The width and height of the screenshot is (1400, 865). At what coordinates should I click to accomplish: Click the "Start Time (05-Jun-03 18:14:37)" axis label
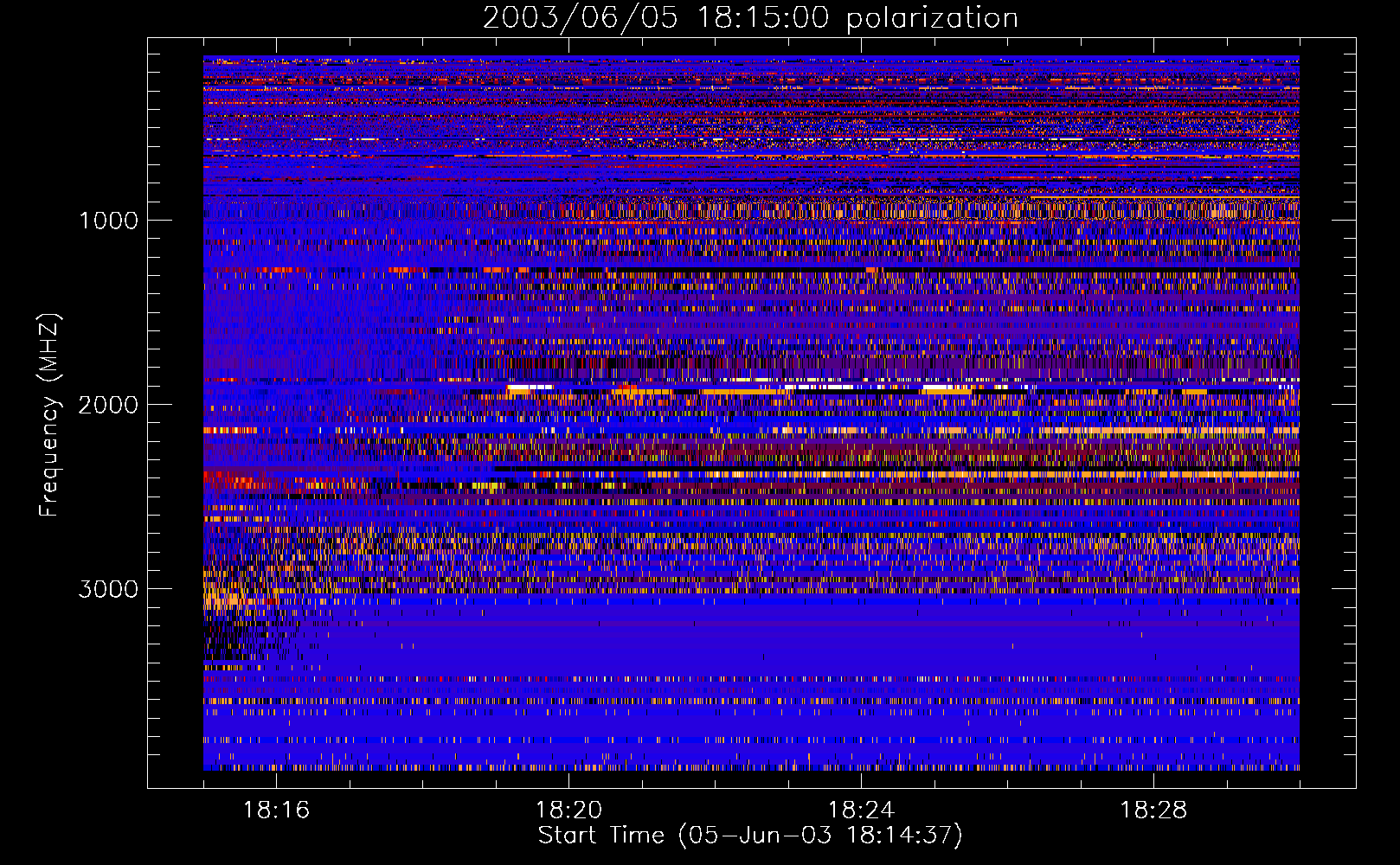point(750,836)
